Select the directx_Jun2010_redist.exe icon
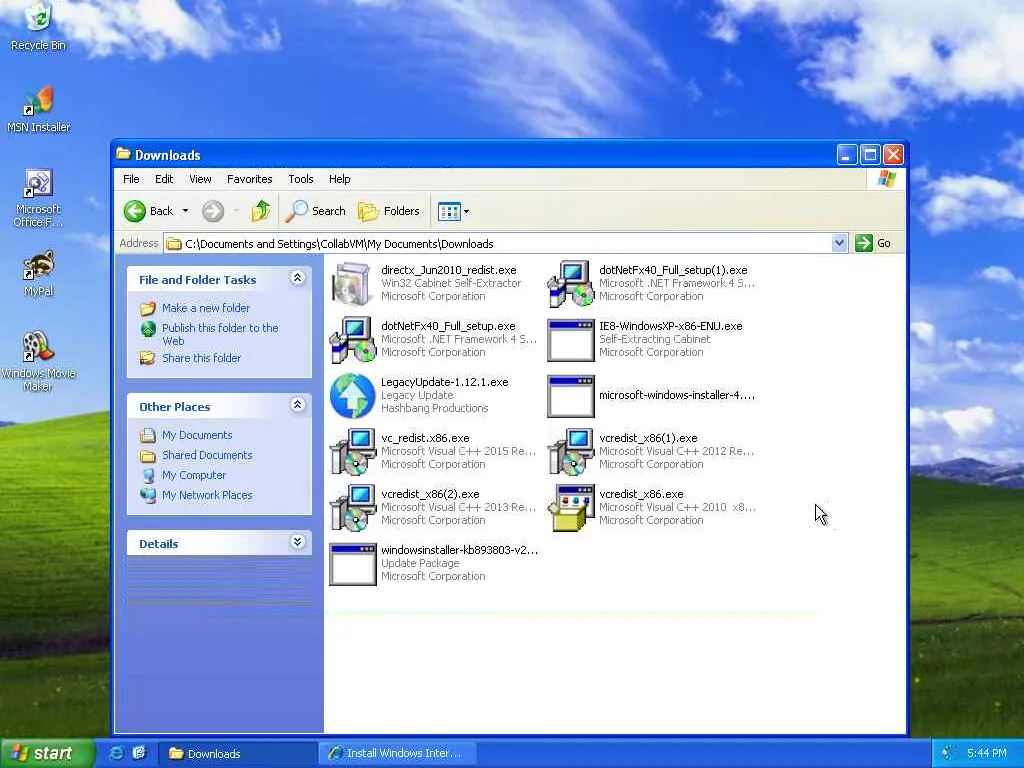The image size is (1024, 768). click(x=352, y=284)
